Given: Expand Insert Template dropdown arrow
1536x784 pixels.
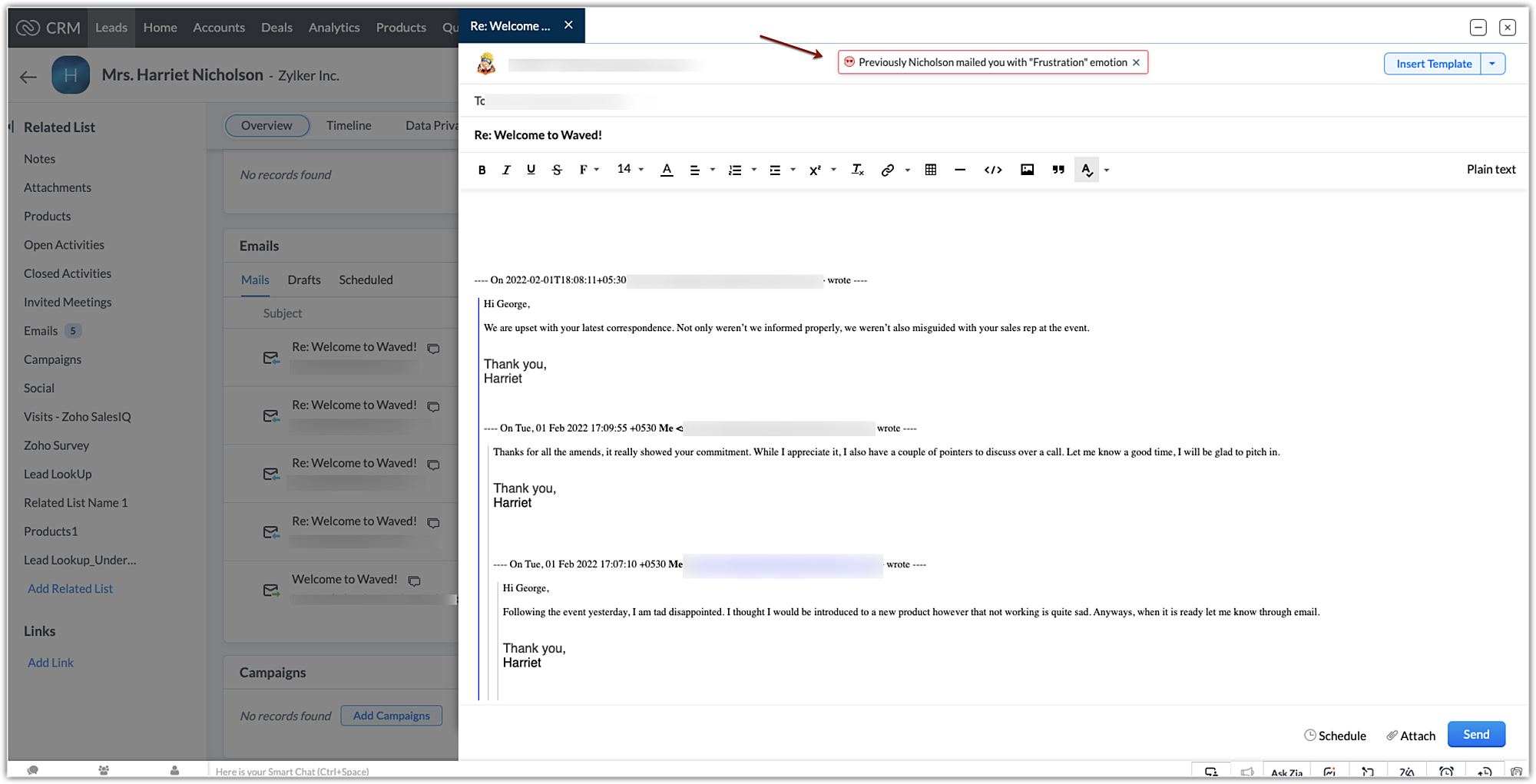Looking at the screenshot, I should [x=1492, y=64].
